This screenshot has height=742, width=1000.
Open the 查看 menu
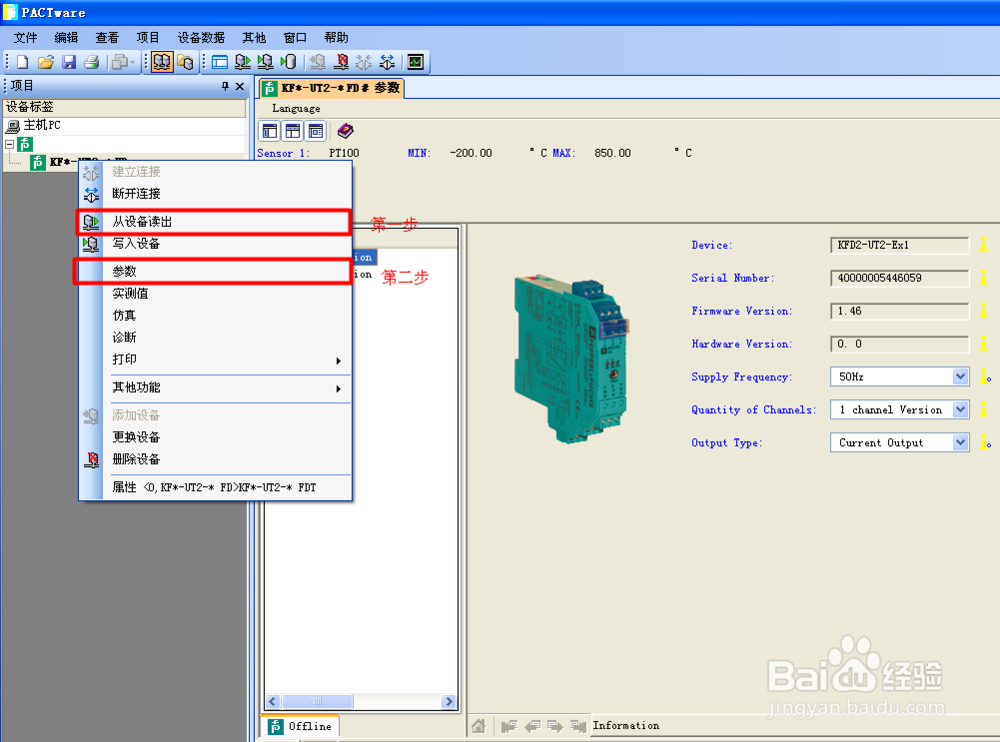click(107, 38)
